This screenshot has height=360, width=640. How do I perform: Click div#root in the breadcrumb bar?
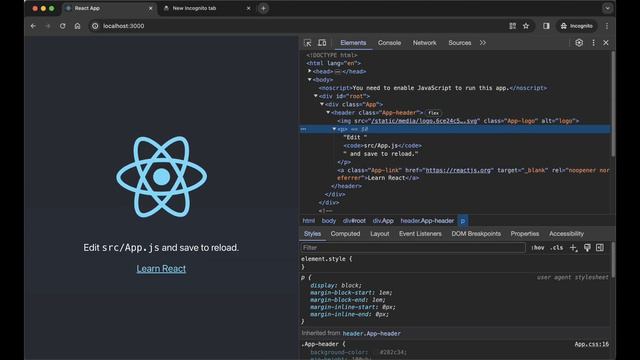tap(354, 221)
